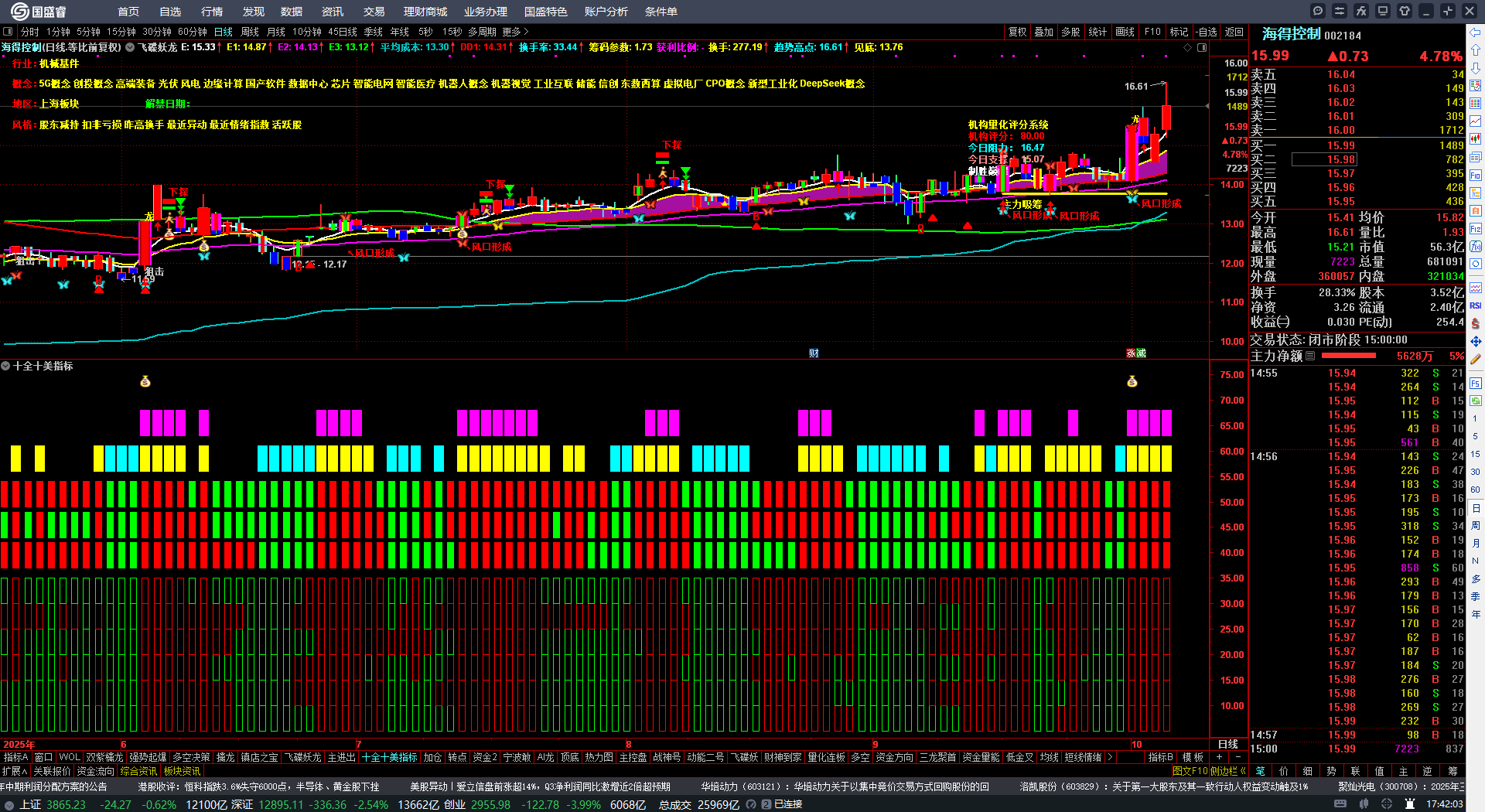Screen dimensions: 1485x812
Task: Click the 日线 label under price axis
Action: coord(1228,744)
